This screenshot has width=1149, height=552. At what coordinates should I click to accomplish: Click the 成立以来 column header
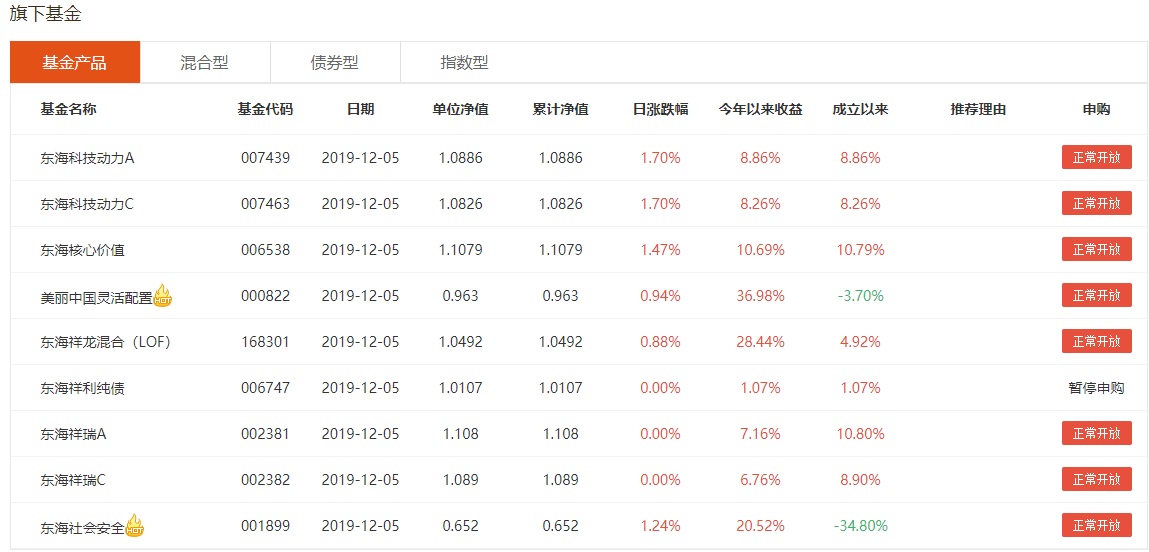pos(860,109)
